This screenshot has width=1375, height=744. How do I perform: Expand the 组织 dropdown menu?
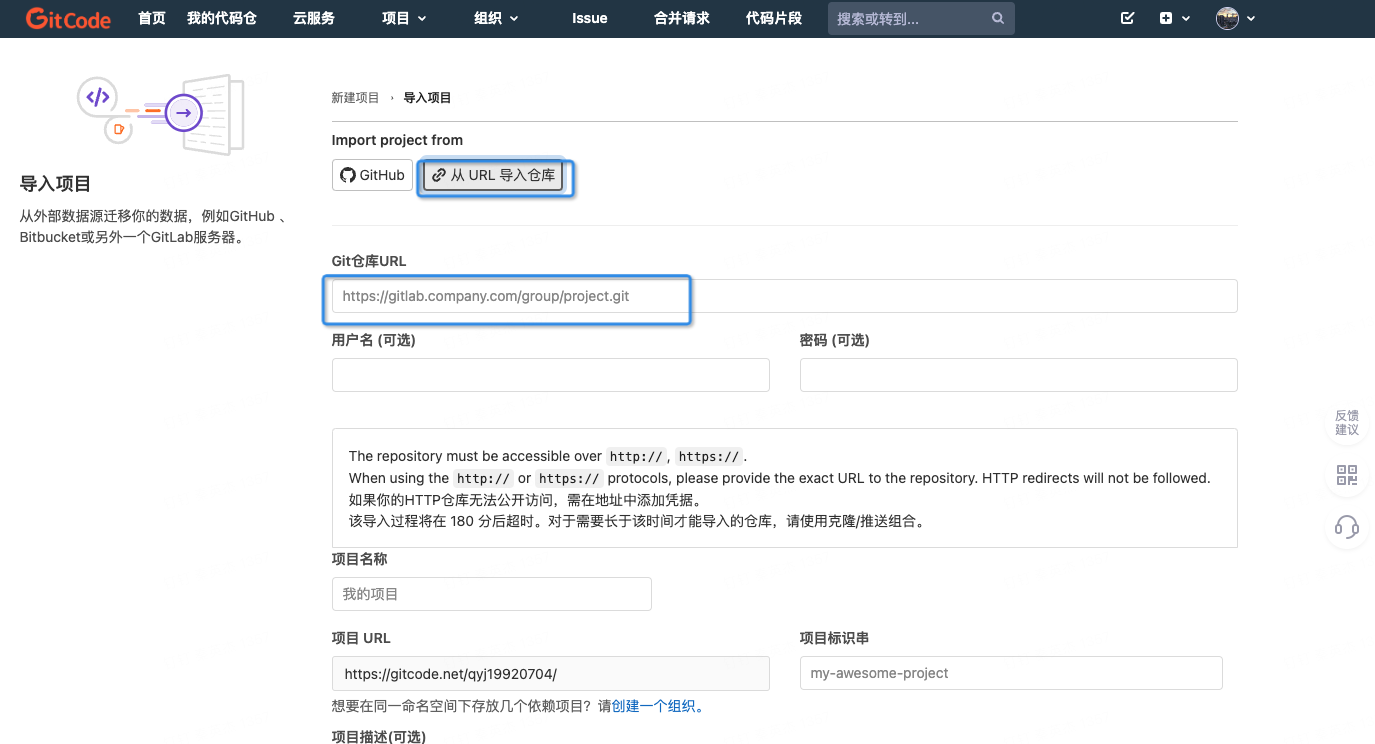tap(496, 19)
